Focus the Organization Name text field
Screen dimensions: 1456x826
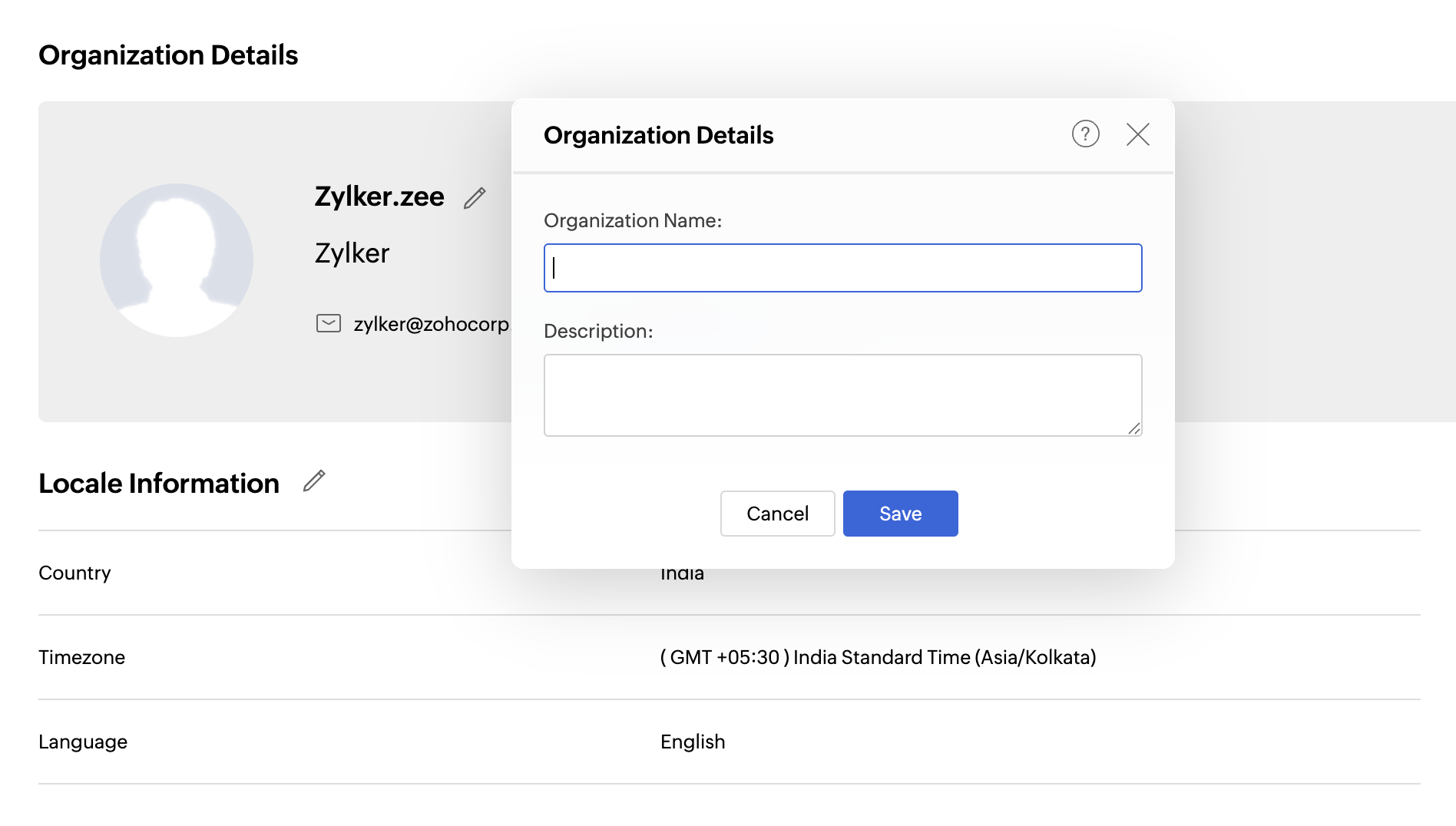[842, 268]
